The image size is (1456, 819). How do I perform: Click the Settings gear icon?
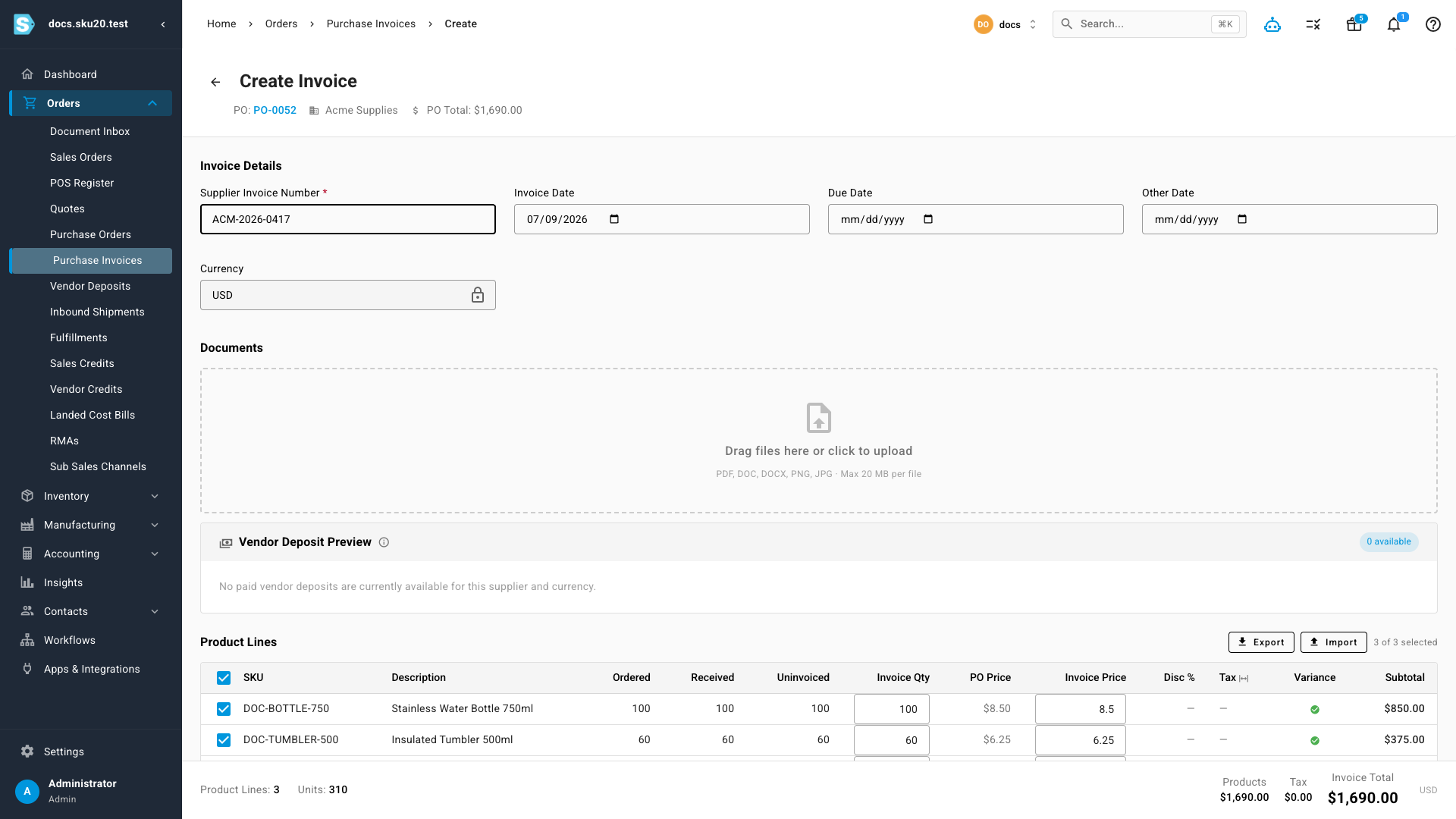pos(27,752)
